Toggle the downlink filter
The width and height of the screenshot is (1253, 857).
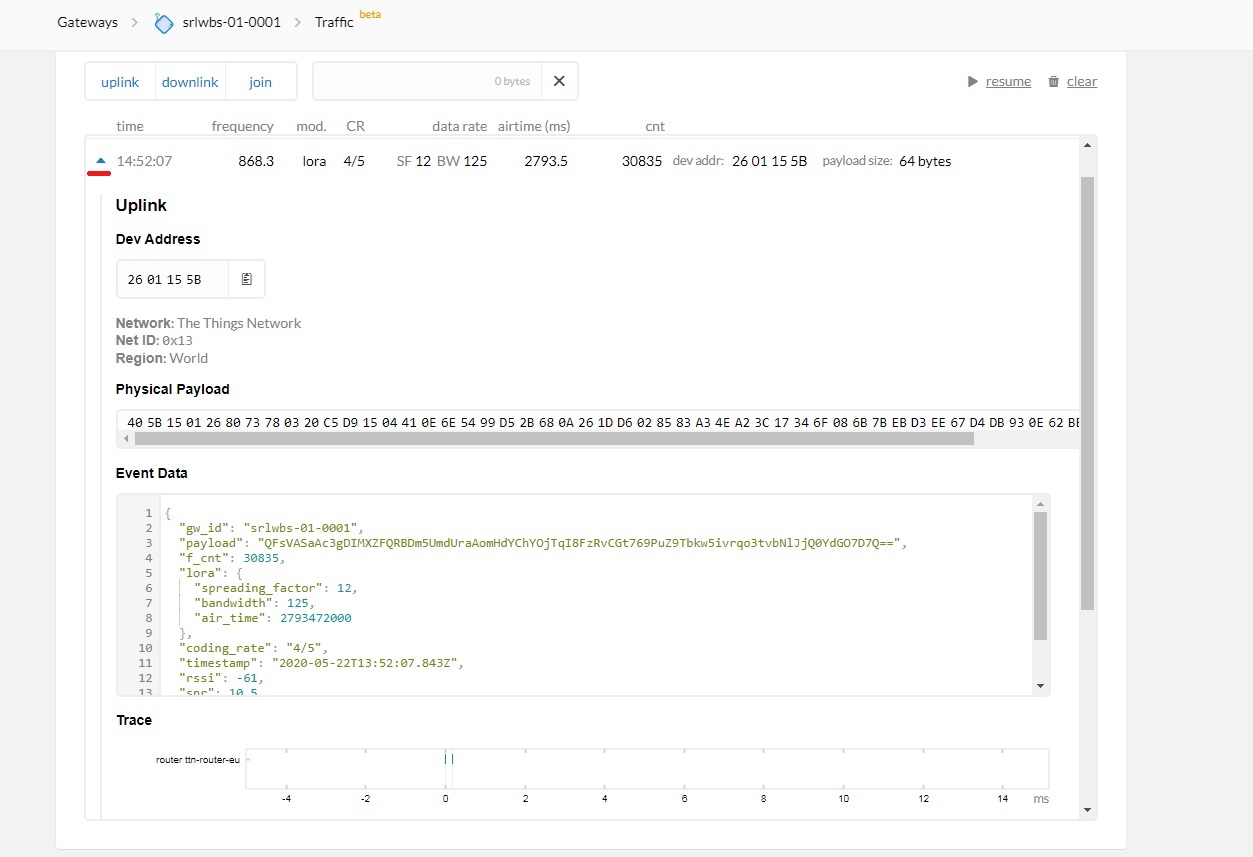(x=190, y=82)
